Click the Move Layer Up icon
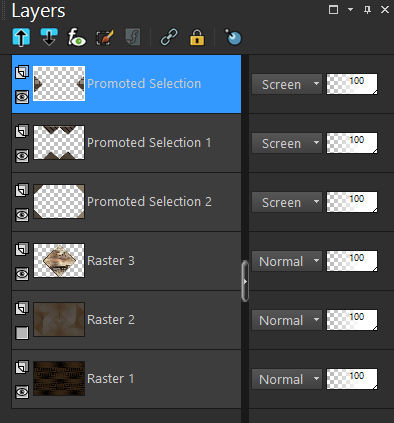Screen dimensions: 394x423 tap(21, 37)
